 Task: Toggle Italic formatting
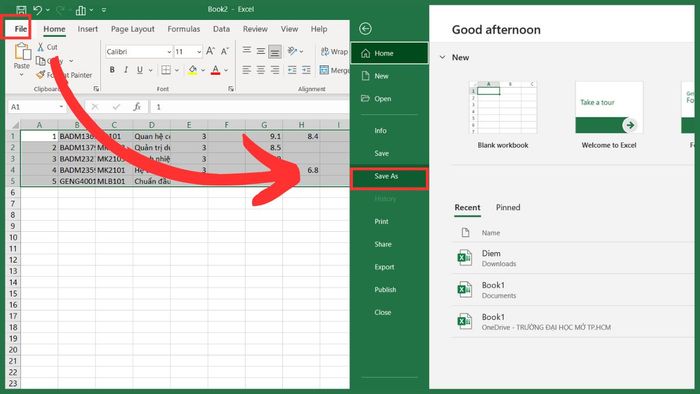coord(126,70)
